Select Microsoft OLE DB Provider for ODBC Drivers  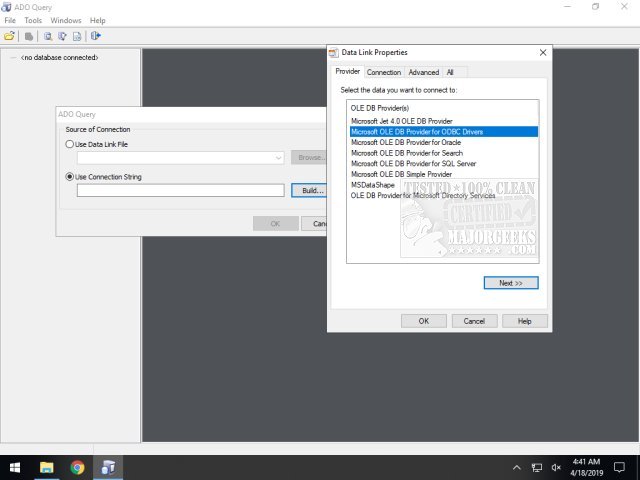coord(444,132)
